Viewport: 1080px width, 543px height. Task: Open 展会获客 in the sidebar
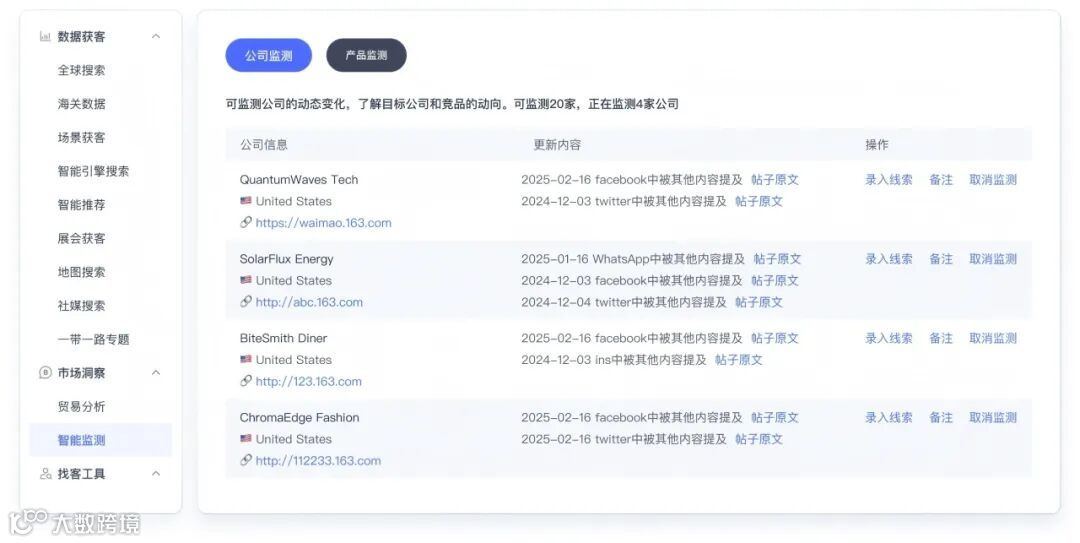(x=81, y=238)
